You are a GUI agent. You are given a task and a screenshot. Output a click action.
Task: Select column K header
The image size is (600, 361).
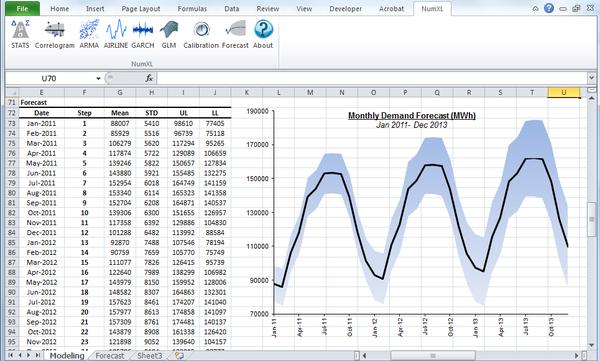click(246, 92)
